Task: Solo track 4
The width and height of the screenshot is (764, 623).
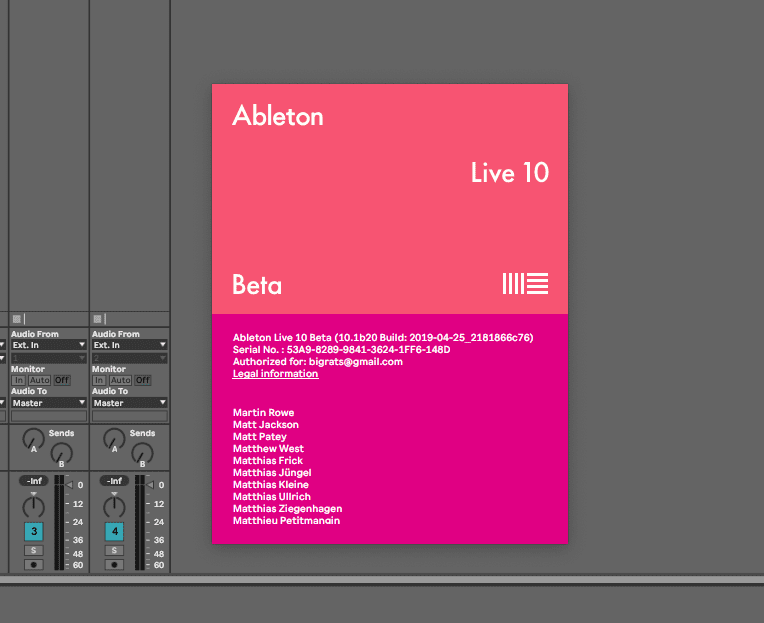Action: pyautogui.click(x=115, y=550)
